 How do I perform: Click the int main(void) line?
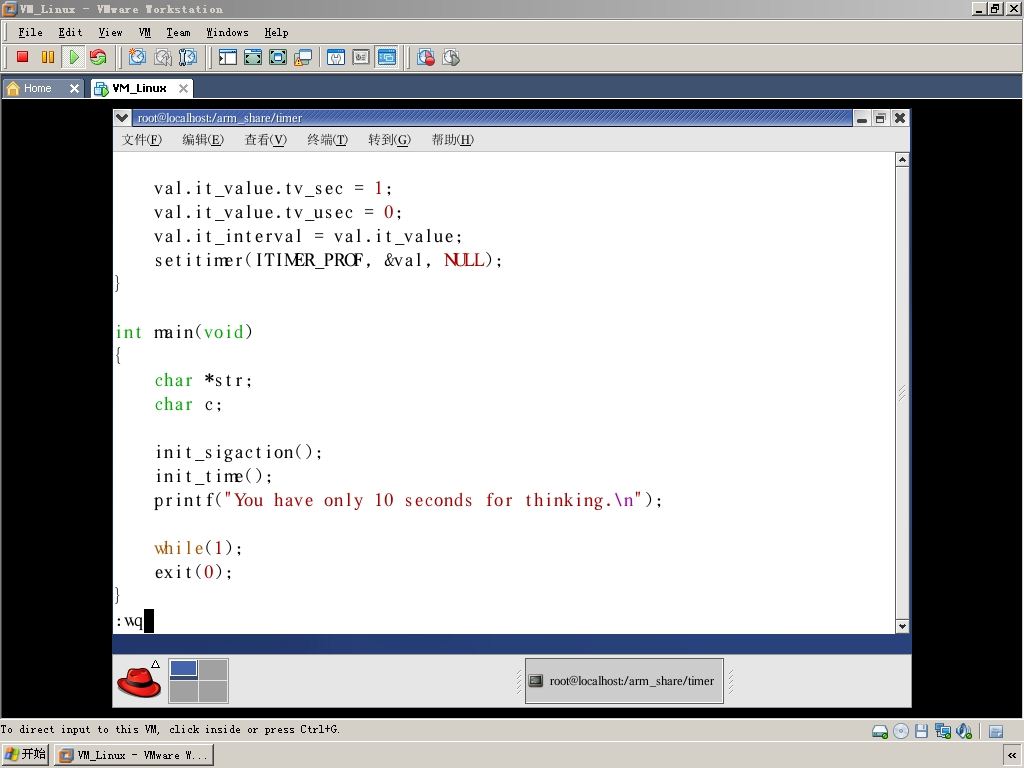pos(184,332)
